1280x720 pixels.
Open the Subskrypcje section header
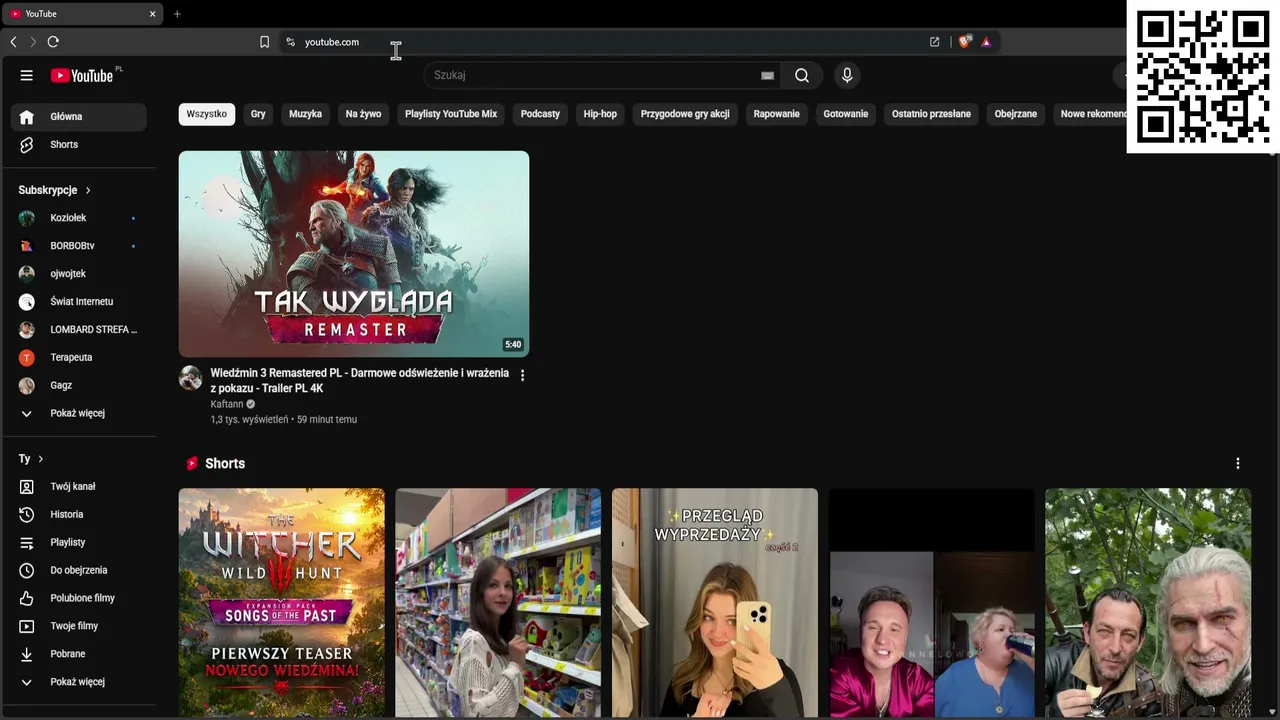click(x=55, y=190)
